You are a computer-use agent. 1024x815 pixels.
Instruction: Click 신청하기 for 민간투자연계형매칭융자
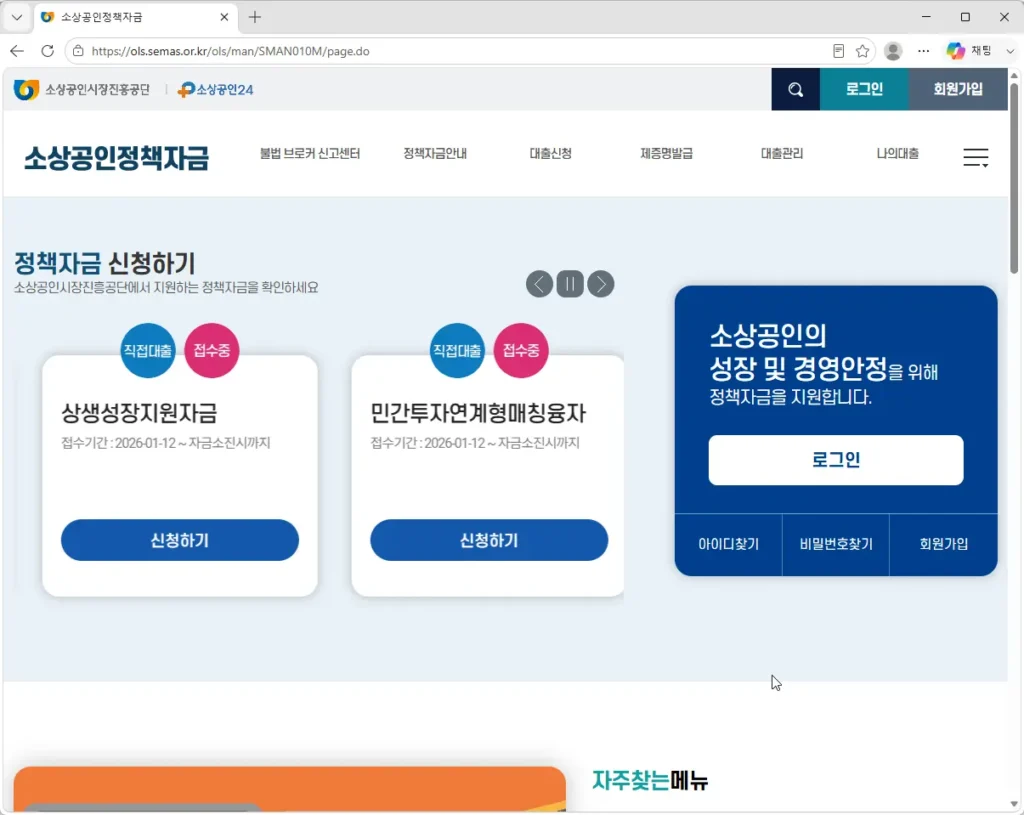[x=489, y=540]
